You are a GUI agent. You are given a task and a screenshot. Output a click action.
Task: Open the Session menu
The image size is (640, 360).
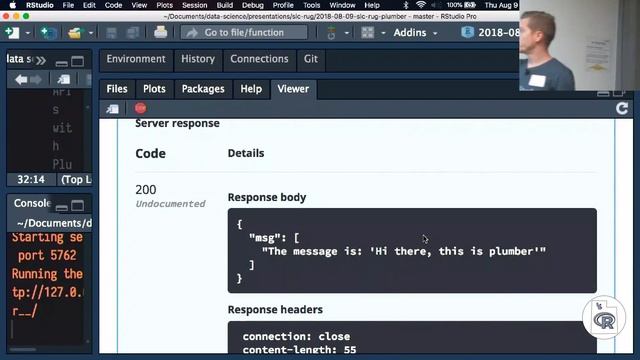(194, 5)
